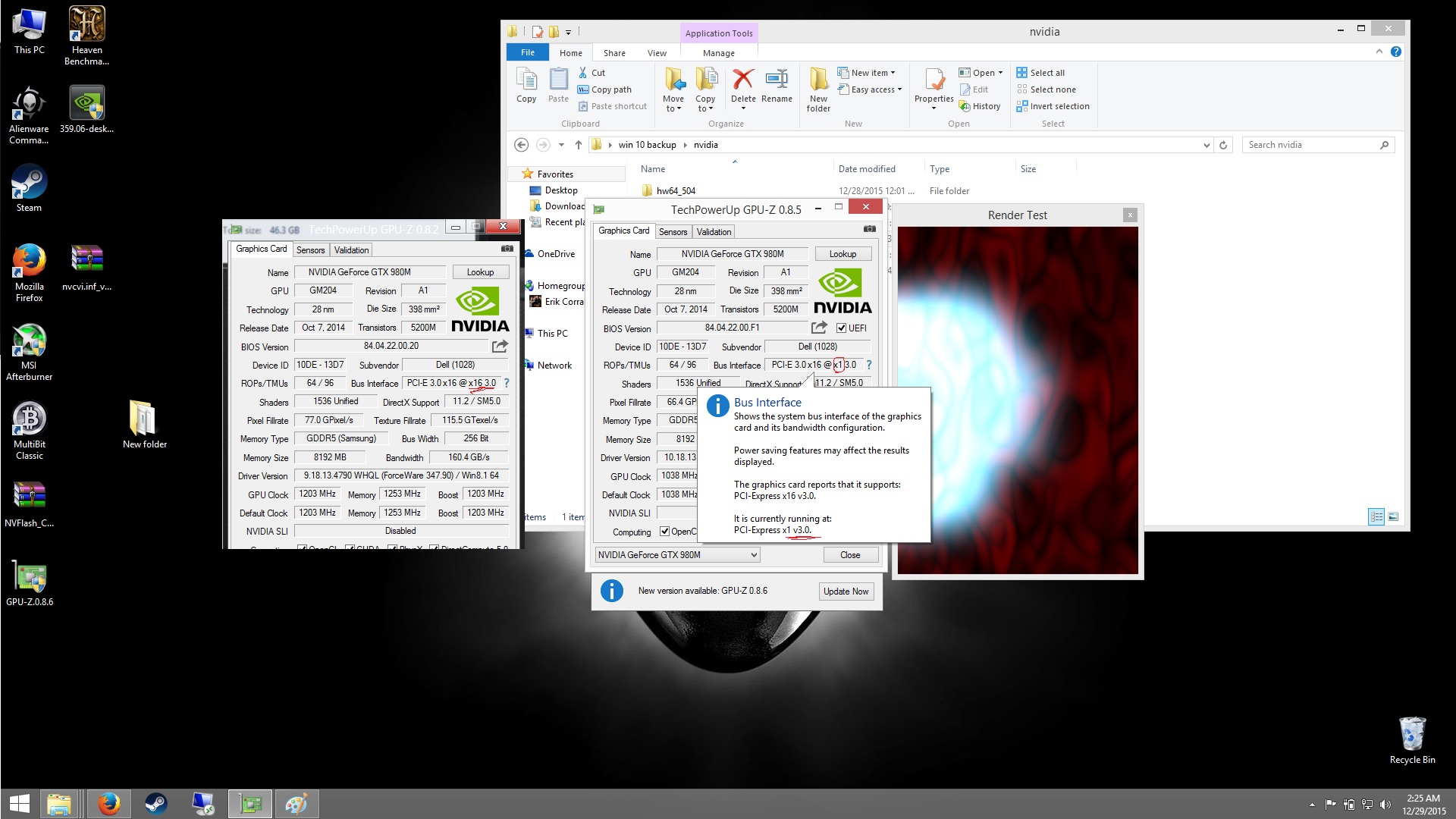This screenshot has width=1456, height=819.
Task: Switch to View ribbon tab
Action: click(657, 53)
